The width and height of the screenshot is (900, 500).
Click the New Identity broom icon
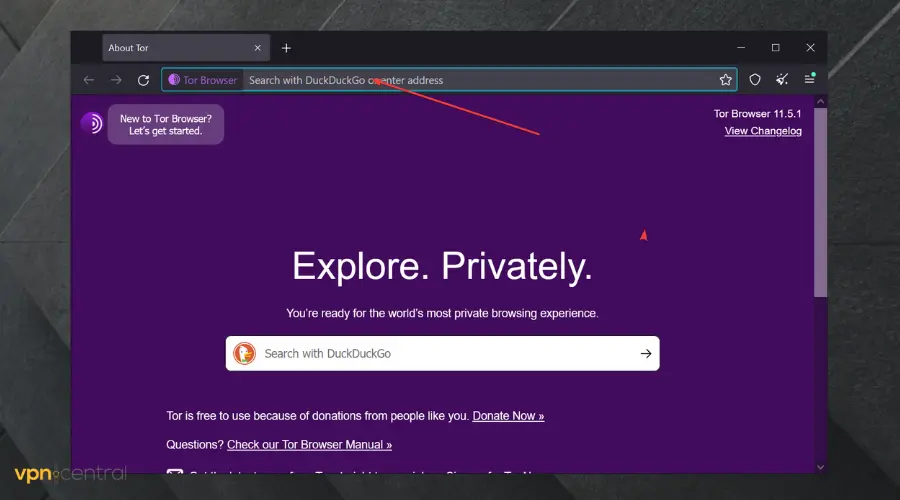[782, 80]
